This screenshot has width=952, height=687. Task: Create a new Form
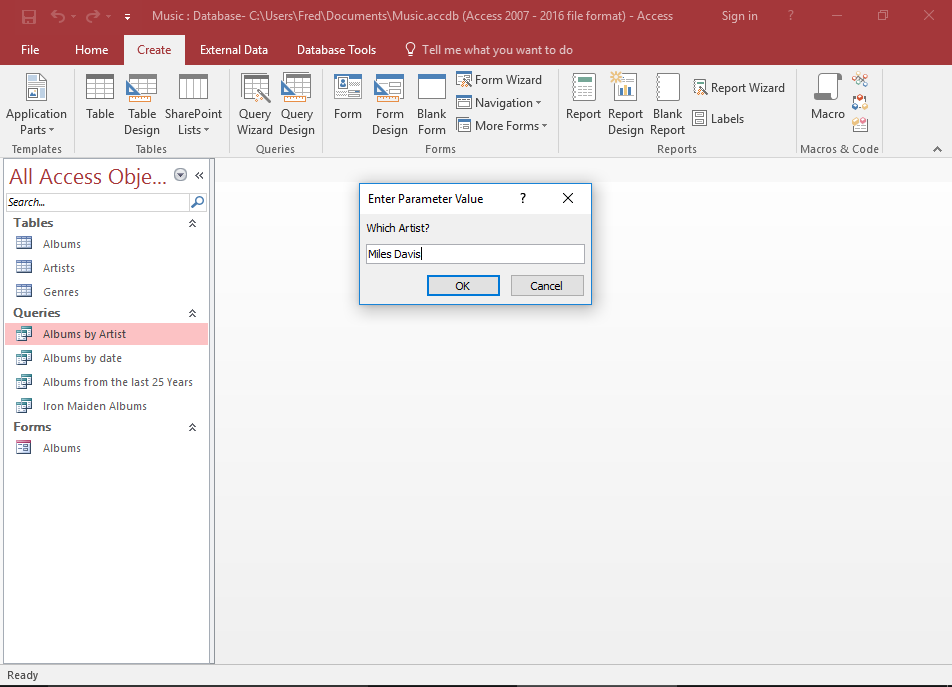348,97
